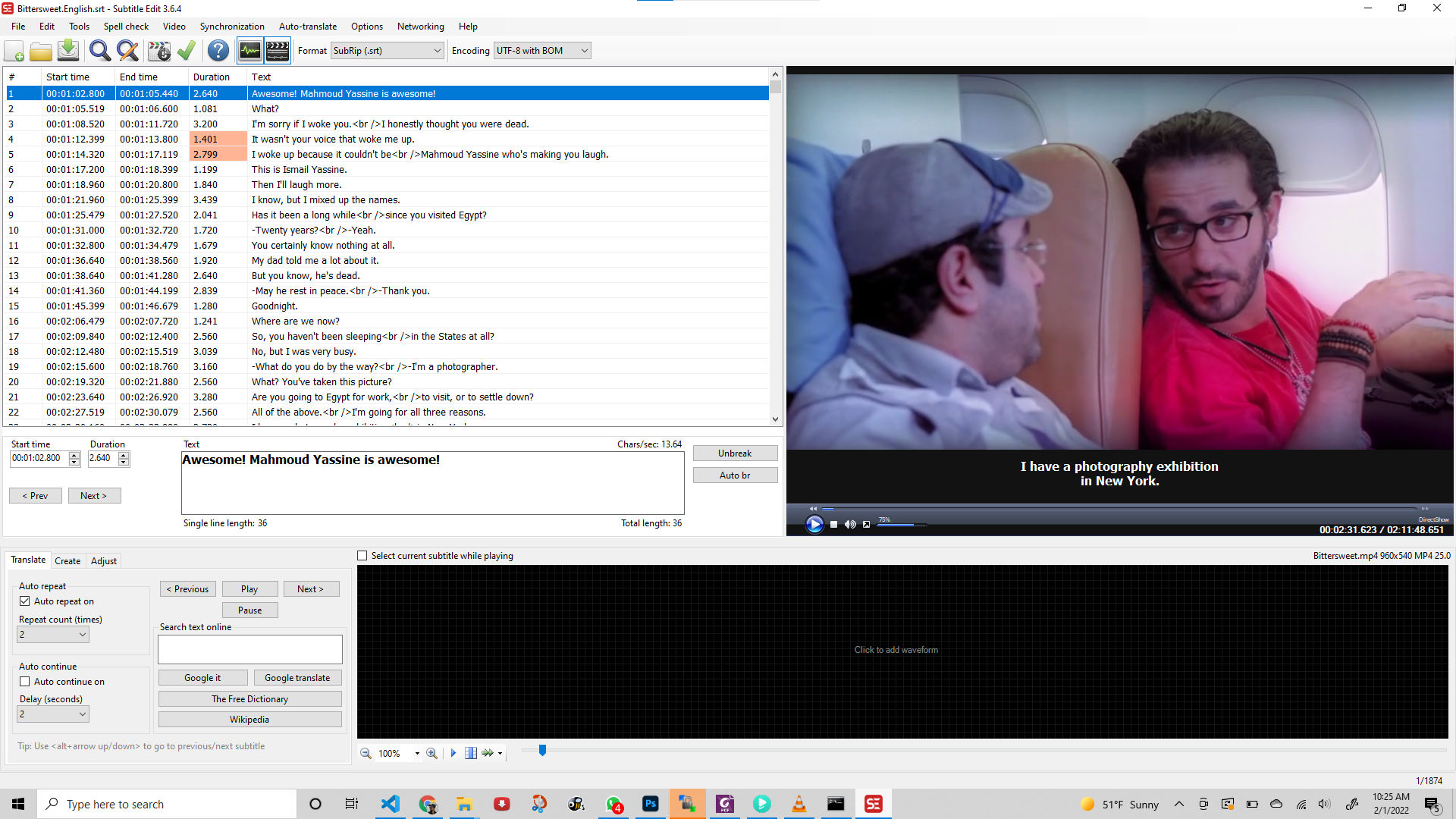Viewport: 1456px width, 819px height.
Task: Adjust the video volume slider
Action: 902,525
